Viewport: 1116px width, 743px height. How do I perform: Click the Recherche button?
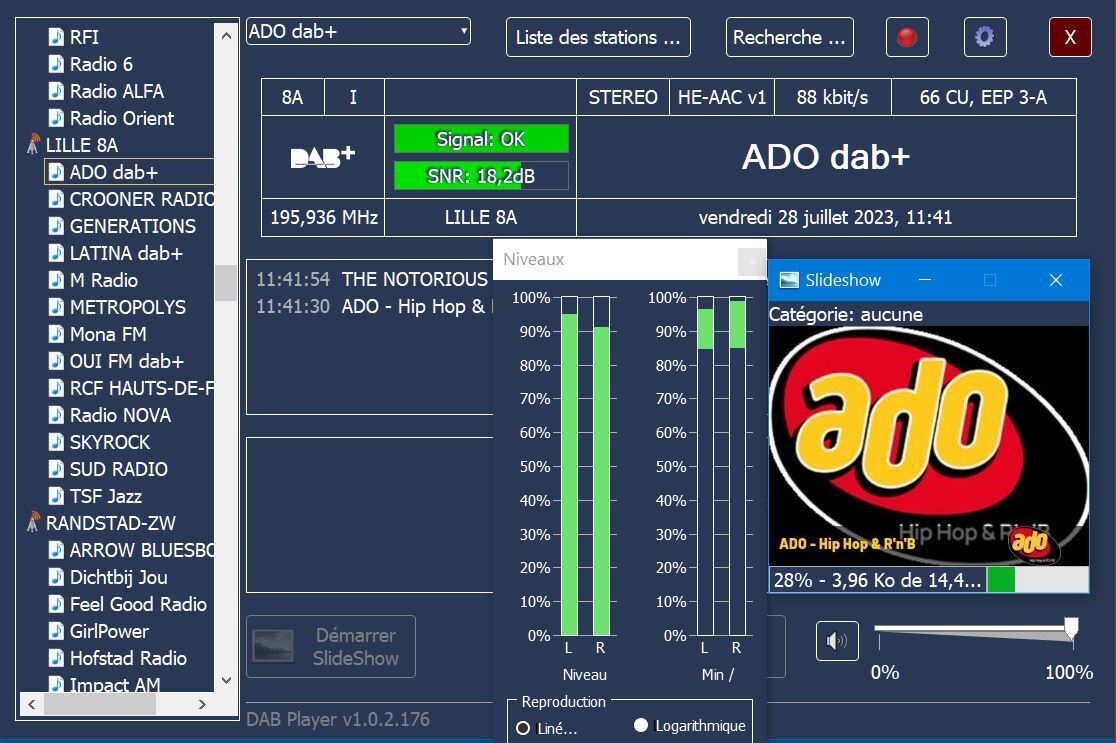789,37
